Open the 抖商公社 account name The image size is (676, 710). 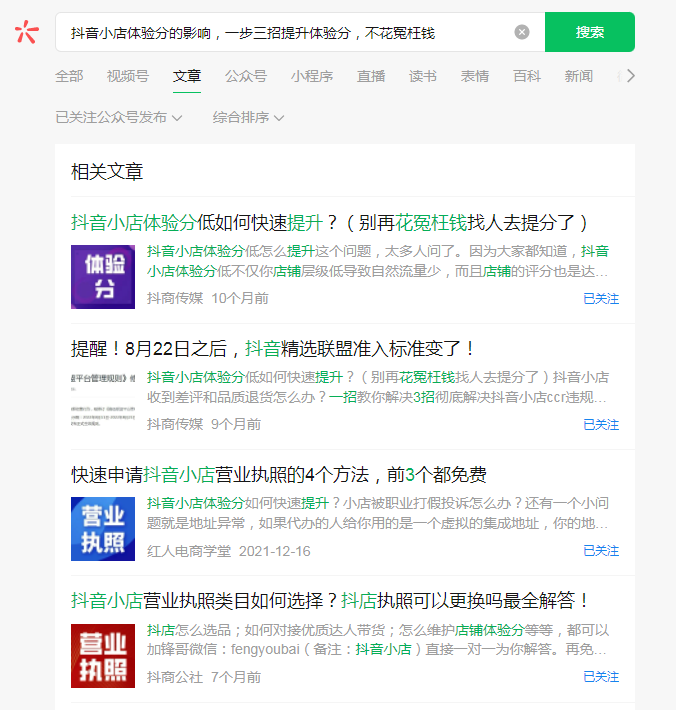click(x=175, y=677)
